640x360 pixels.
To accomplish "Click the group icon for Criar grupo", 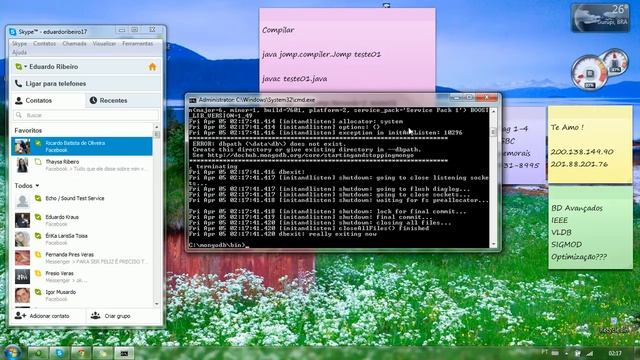I will click(96, 316).
